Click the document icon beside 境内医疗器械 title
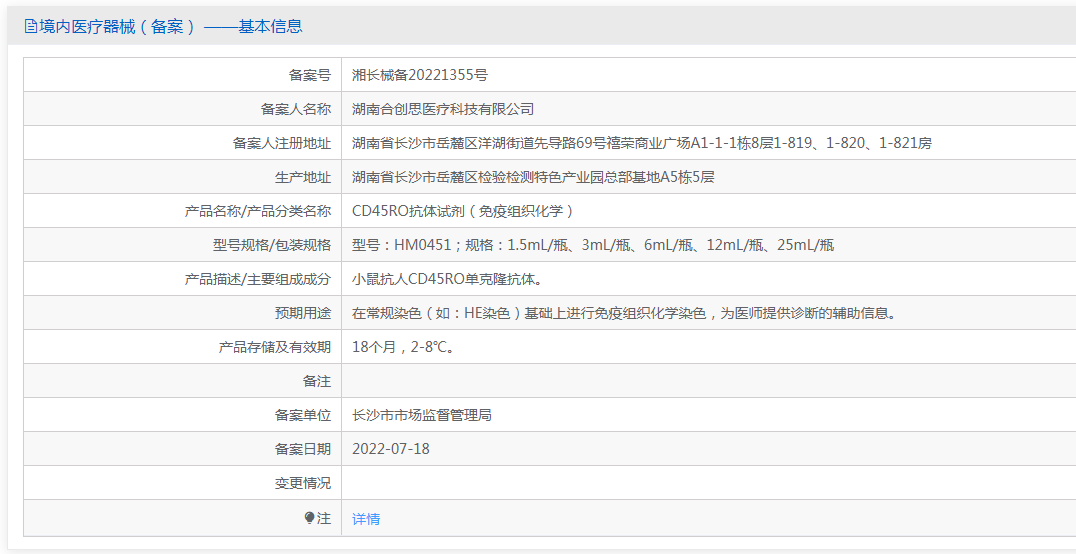This screenshot has width=1076, height=554. click(30, 27)
